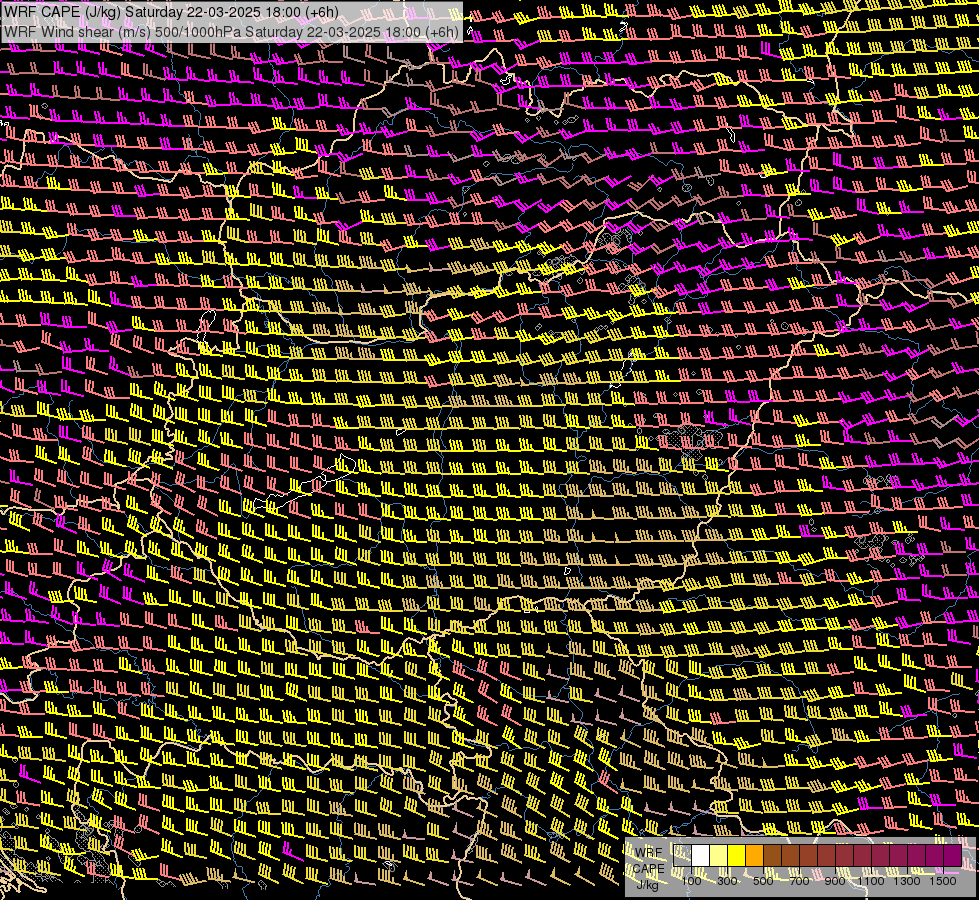Click the legend label '100'
This screenshot has width=979, height=900.
click(x=691, y=881)
